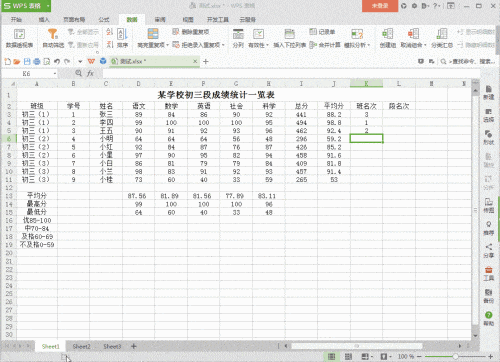Open the 数据透视表 pivot table tool
The width and height of the screenshot is (500, 362).
[19, 38]
